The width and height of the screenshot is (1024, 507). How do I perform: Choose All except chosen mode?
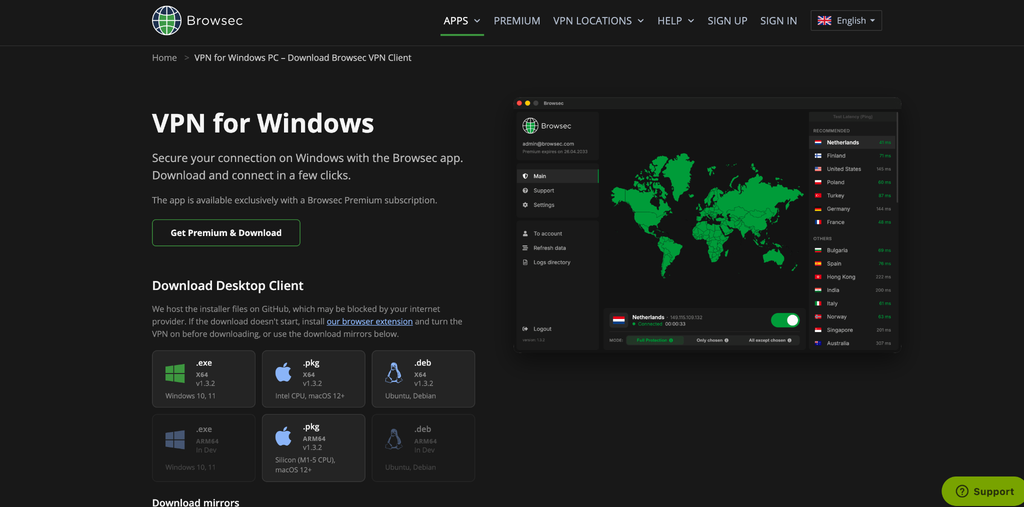(x=769, y=340)
